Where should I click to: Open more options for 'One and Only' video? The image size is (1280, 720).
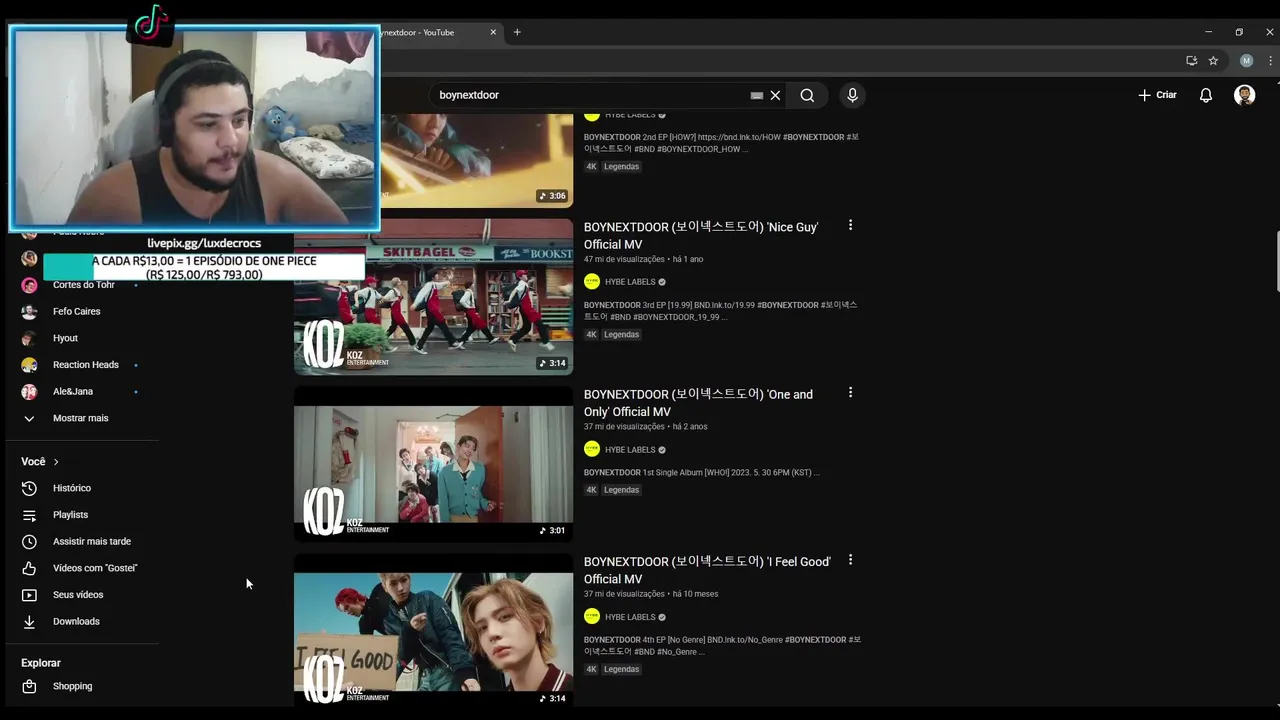click(x=851, y=393)
